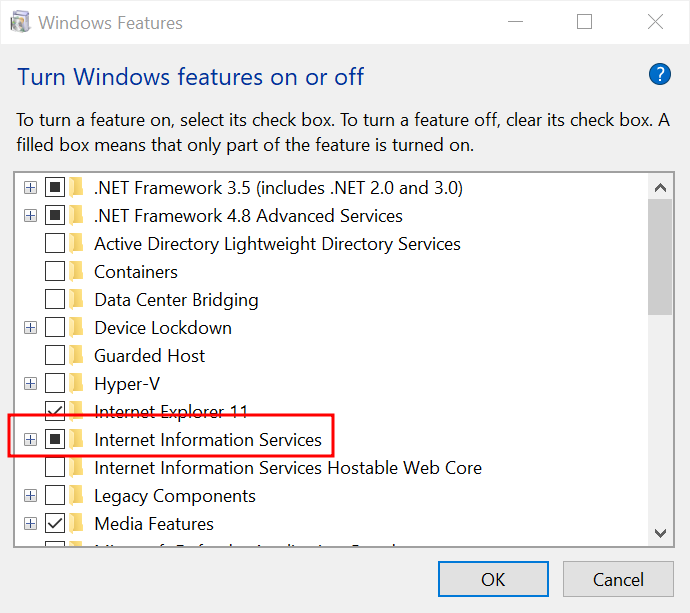This screenshot has height=613, width=690.
Task: Enable the Guarded Host checkbox
Action: 55,356
